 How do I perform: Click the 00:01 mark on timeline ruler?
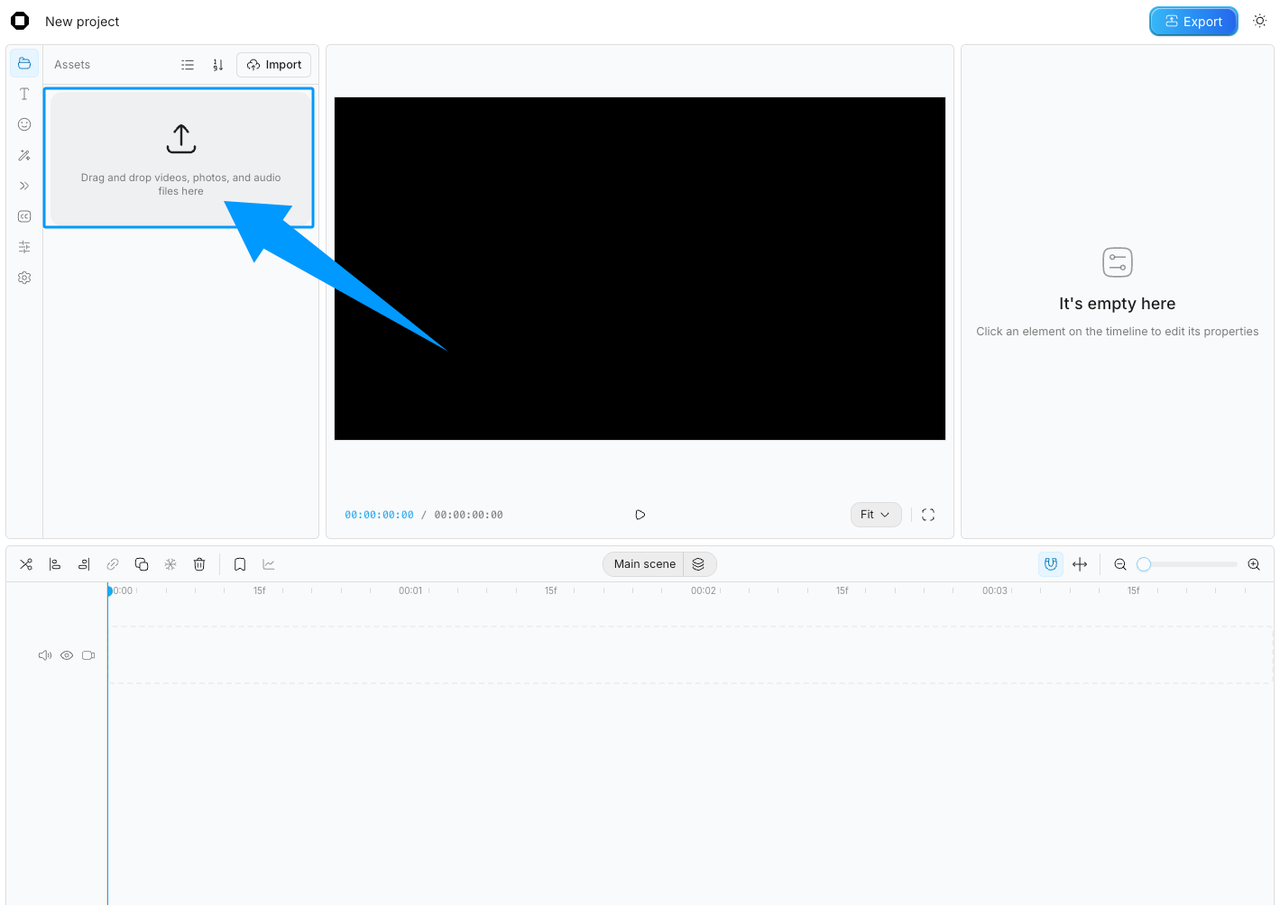tap(410, 591)
